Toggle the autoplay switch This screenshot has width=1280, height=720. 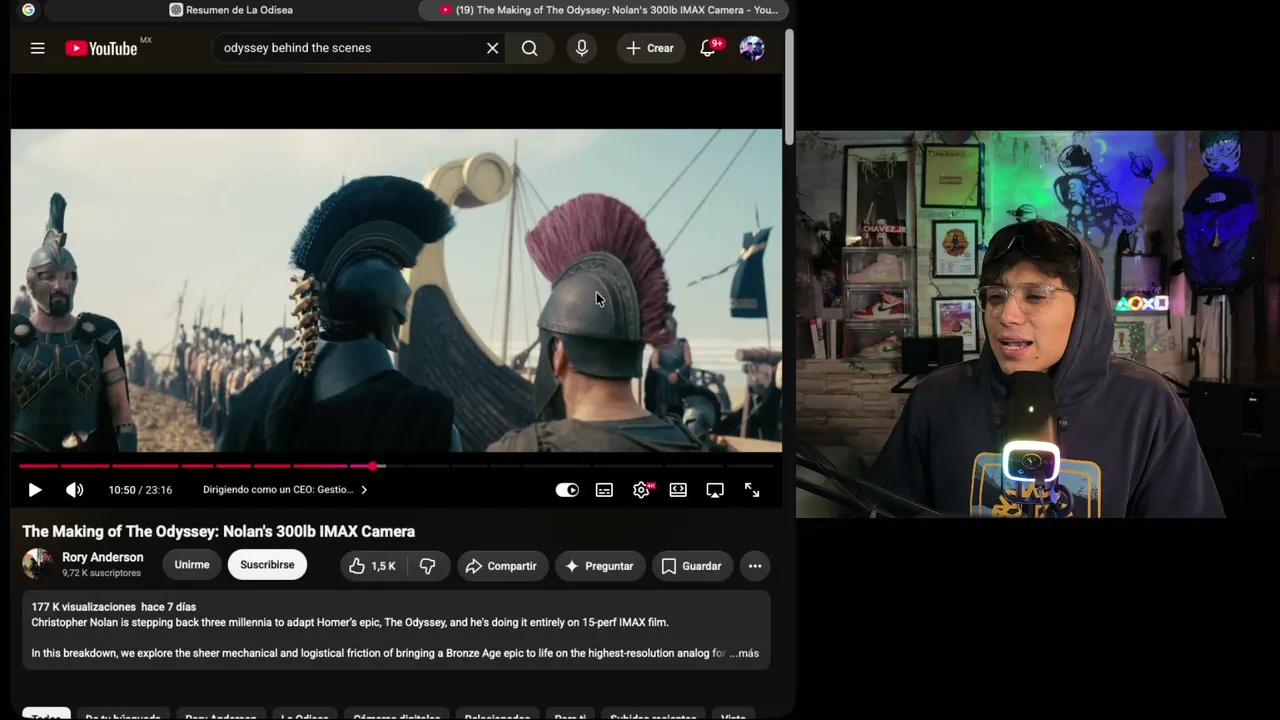click(567, 490)
